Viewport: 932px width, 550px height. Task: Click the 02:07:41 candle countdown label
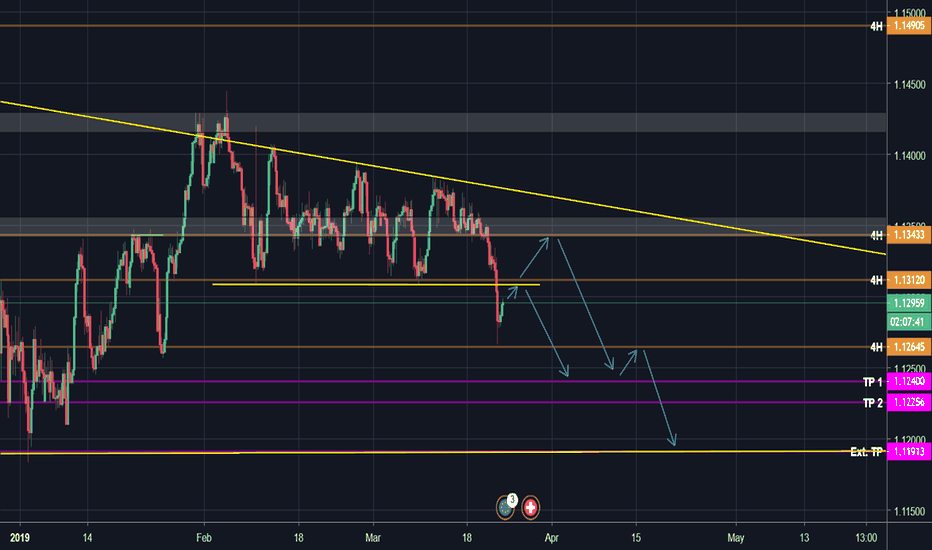coord(909,322)
